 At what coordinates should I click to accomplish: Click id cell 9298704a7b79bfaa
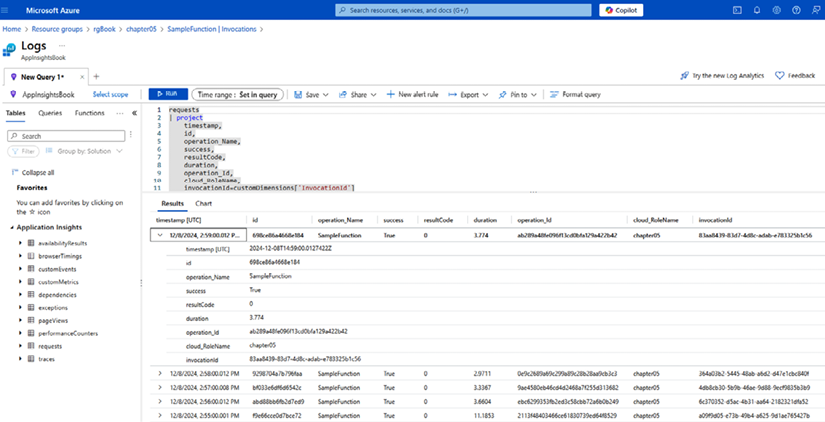pyautogui.click(x=277, y=374)
